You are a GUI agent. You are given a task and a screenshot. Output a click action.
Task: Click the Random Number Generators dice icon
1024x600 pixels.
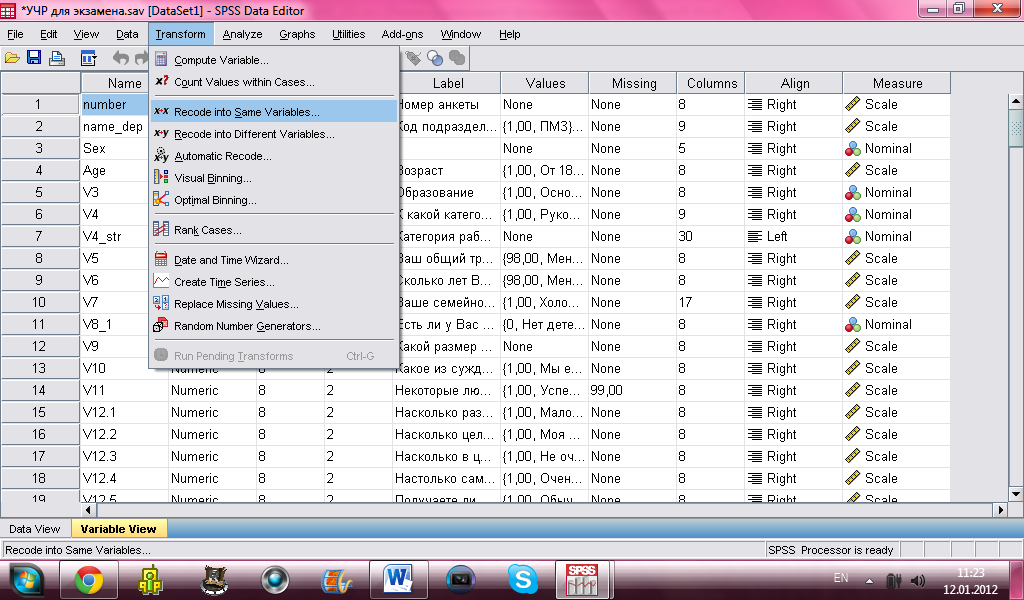click(x=161, y=325)
